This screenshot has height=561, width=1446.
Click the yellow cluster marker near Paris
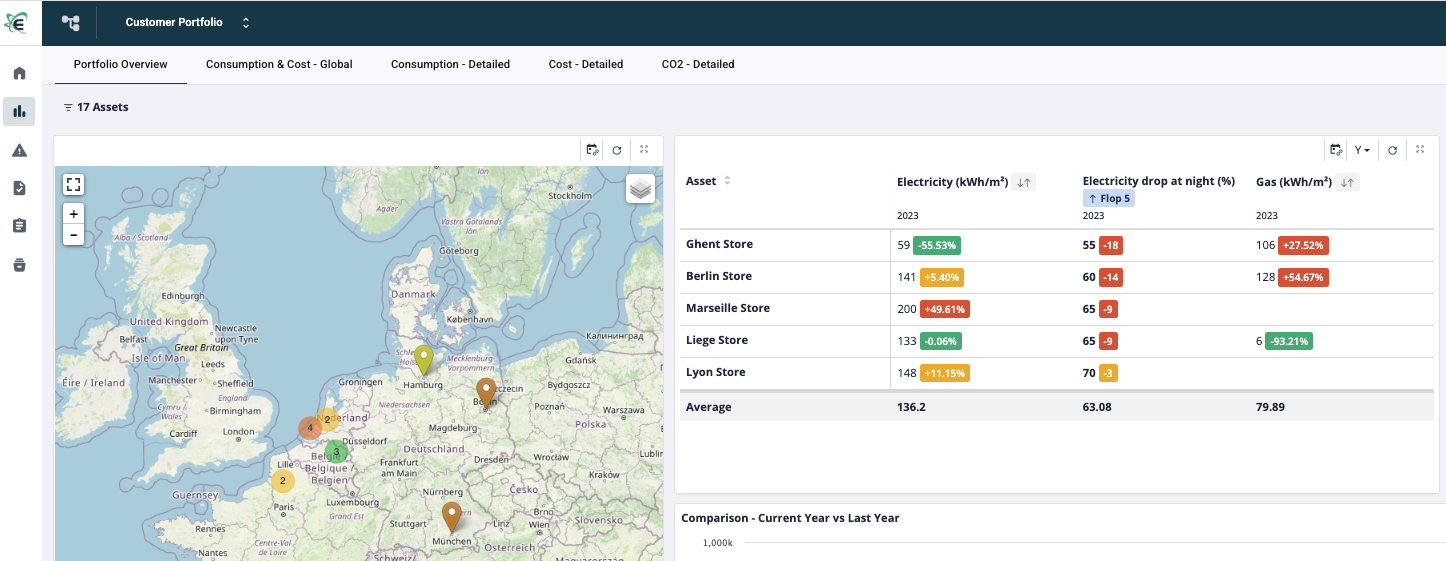point(283,481)
